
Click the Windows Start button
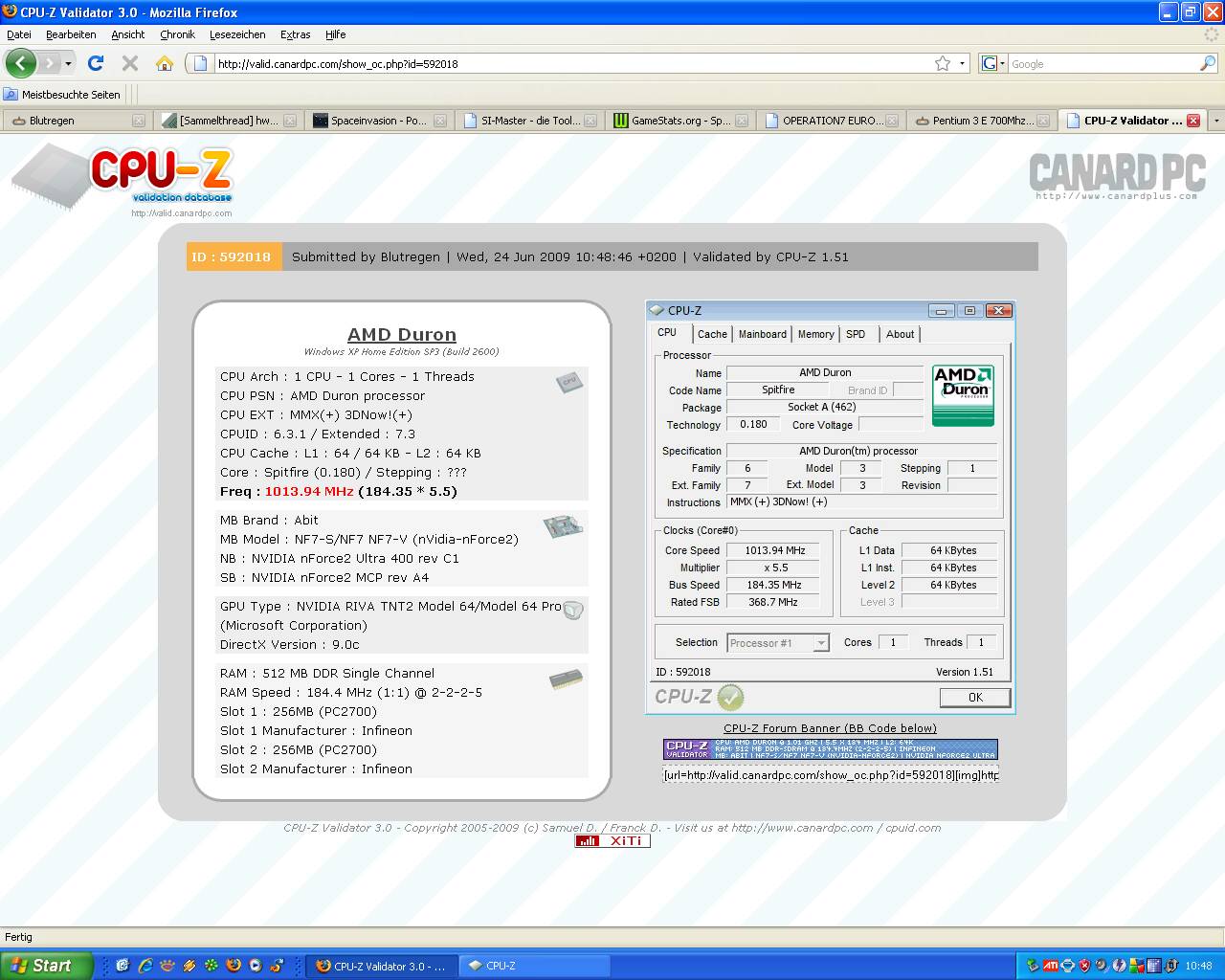pos(46,966)
